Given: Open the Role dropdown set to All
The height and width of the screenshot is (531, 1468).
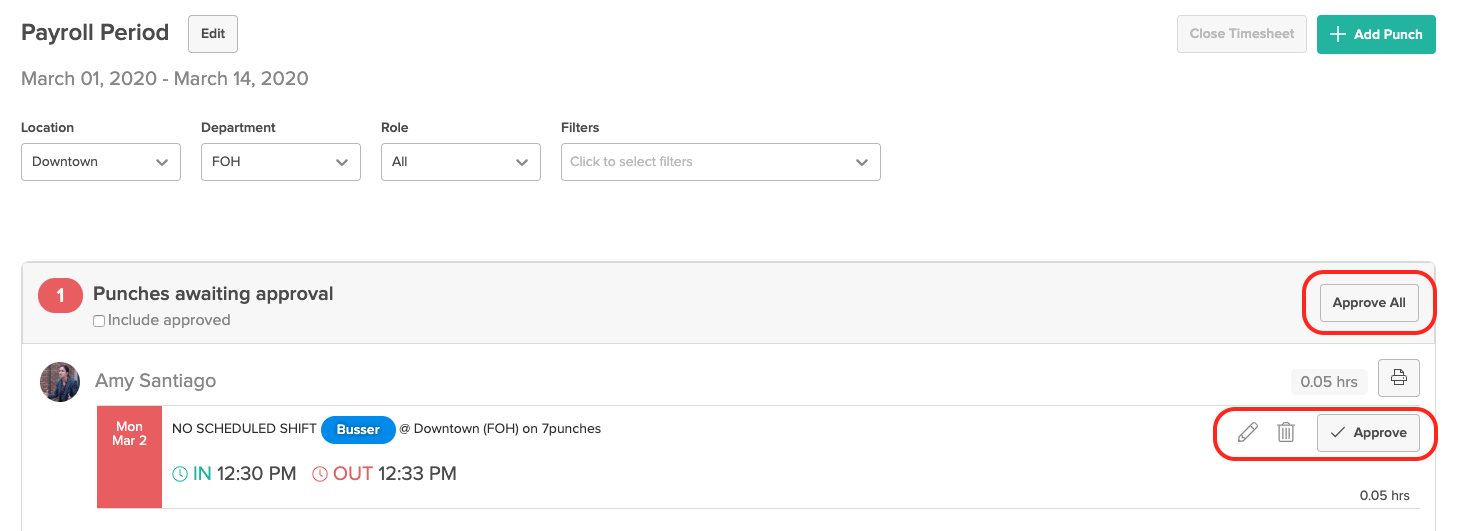Looking at the screenshot, I should pyautogui.click(x=461, y=162).
